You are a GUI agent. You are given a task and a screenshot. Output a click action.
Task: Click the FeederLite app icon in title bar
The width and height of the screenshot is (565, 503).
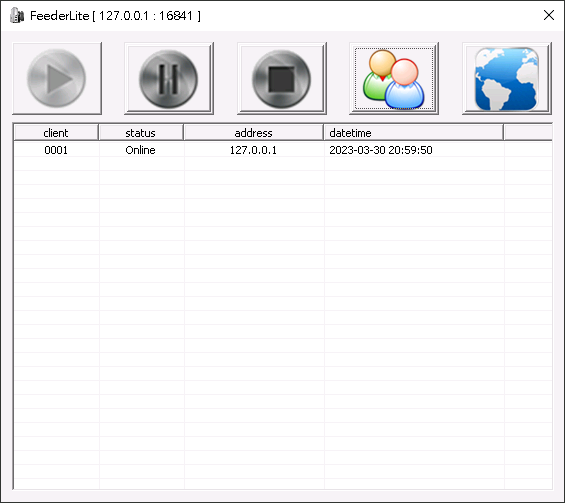click(17, 15)
